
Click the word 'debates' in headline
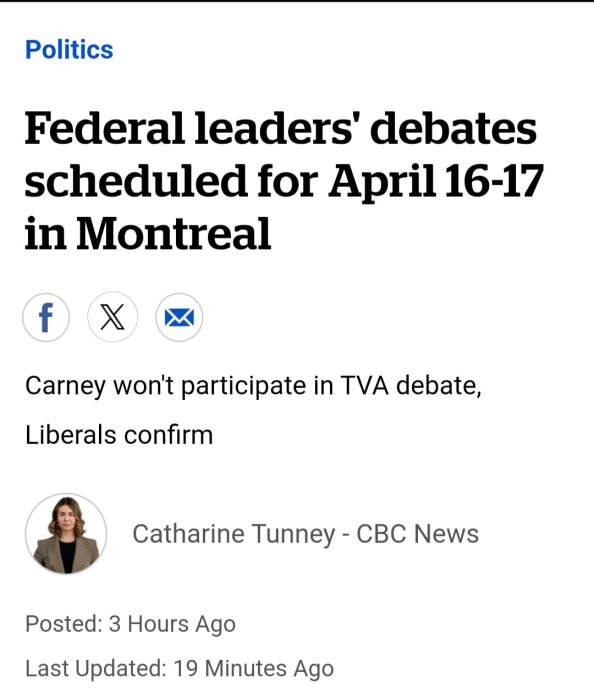(453, 129)
